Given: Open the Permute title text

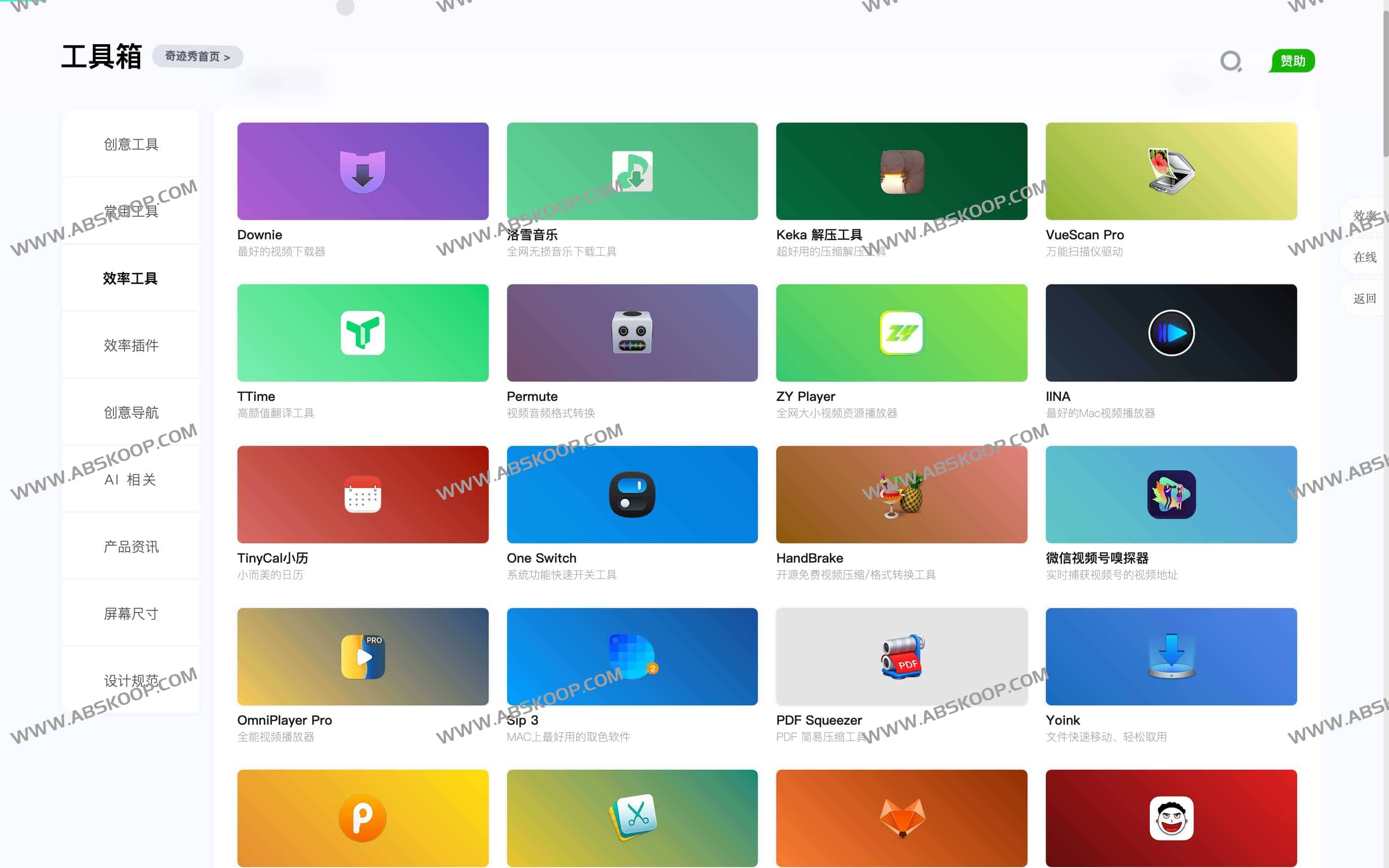Looking at the screenshot, I should click(x=532, y=397).
